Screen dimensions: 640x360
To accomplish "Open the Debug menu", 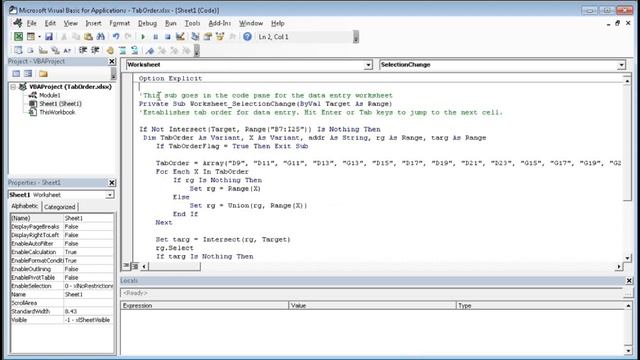I will (x=147, y=23).
